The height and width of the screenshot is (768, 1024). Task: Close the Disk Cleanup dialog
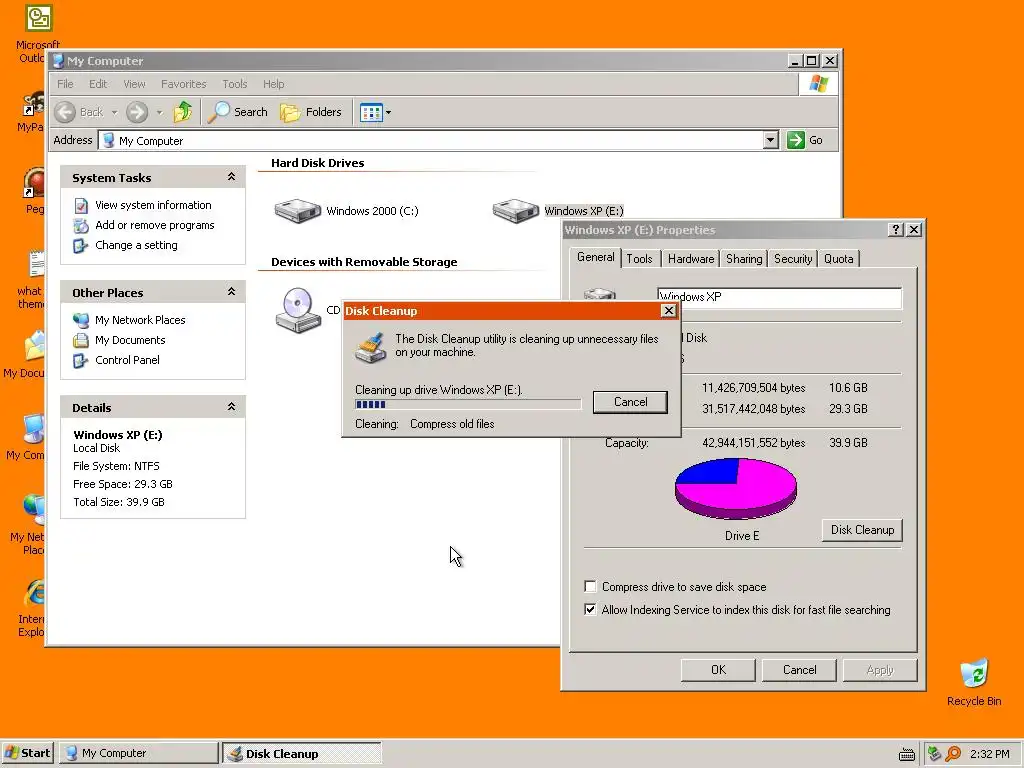[669, 311]
